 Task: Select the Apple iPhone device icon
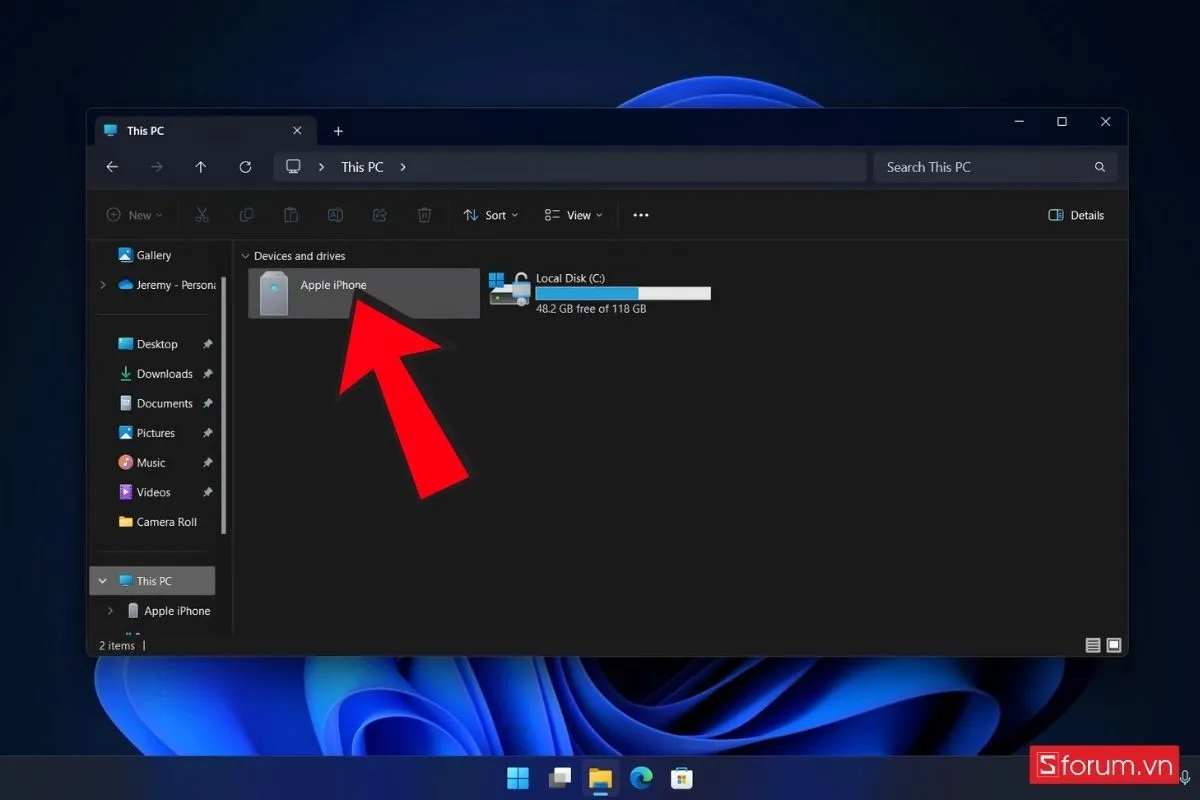[274, 293]
